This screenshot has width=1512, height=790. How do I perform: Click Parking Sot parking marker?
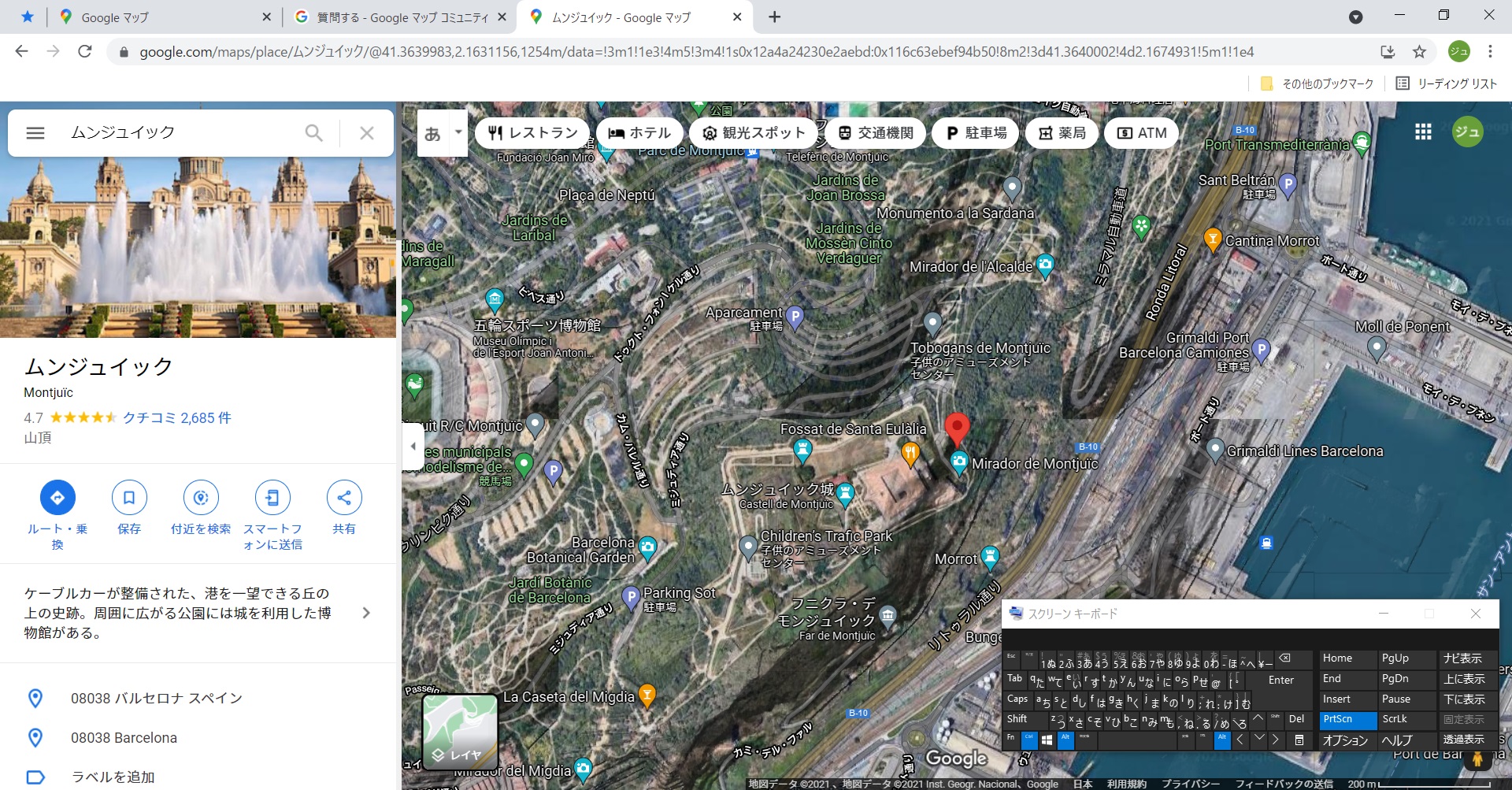point(631,598)
